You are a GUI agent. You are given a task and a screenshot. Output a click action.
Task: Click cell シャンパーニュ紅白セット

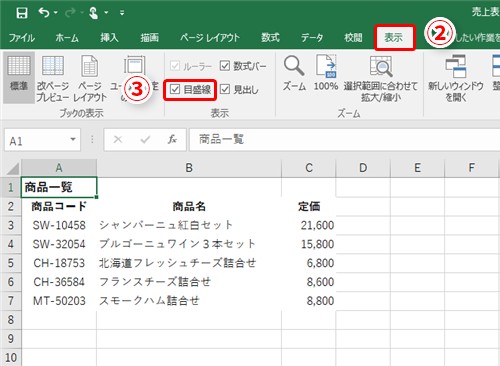[x=189, y=225]
